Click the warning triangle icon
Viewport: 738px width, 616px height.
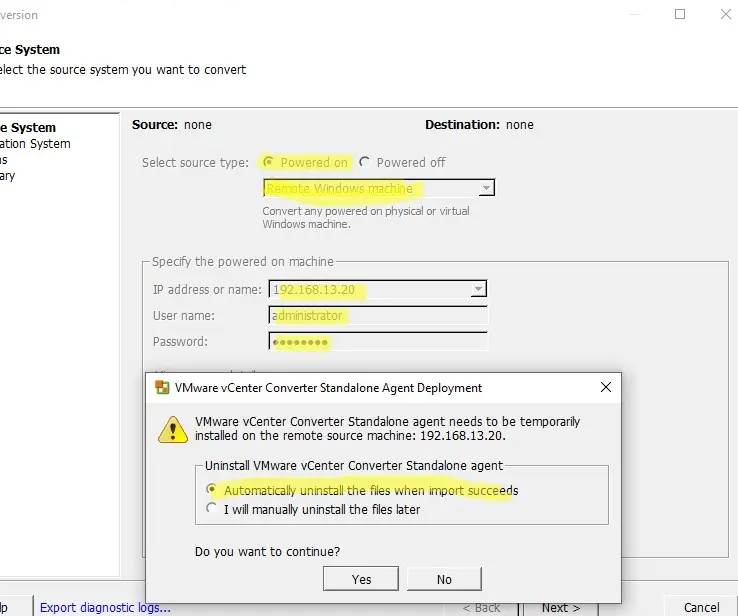(x=173, y=429)
